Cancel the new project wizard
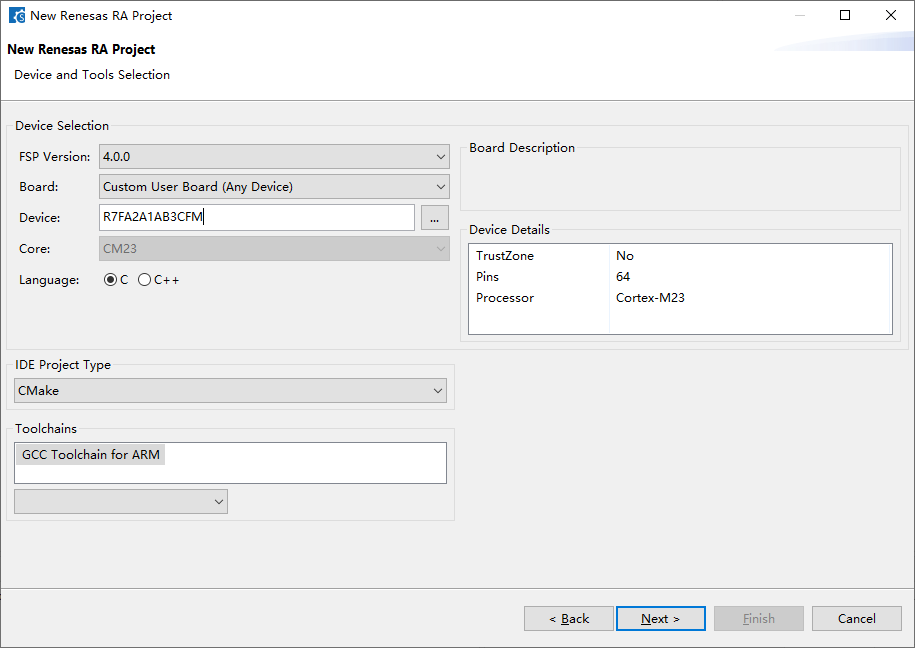 (x=857, y=618)
